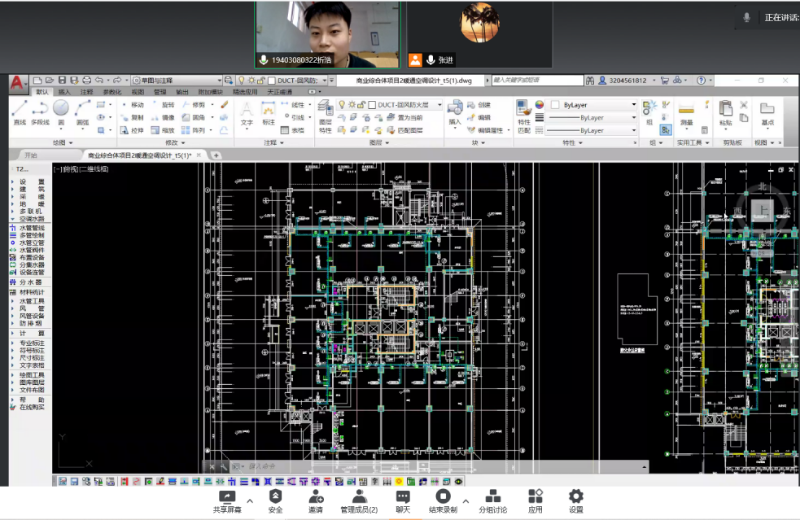Open the Measure (测量) utility
This screenshot has height=520, width=800.
[x=686, y=111]
